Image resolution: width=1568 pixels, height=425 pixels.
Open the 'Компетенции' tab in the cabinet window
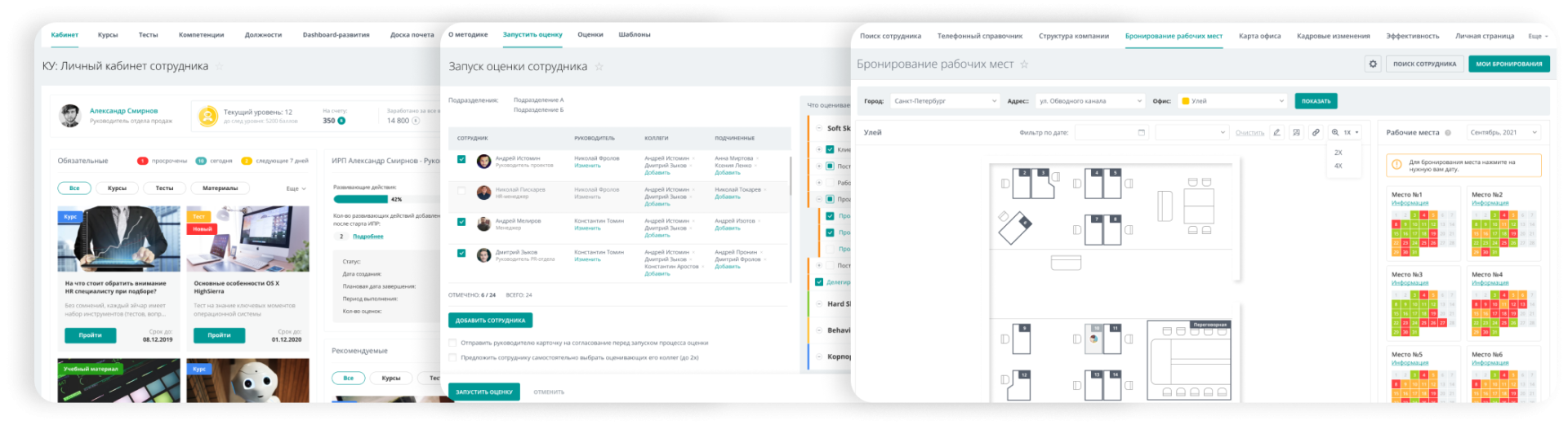pos(201,35)
